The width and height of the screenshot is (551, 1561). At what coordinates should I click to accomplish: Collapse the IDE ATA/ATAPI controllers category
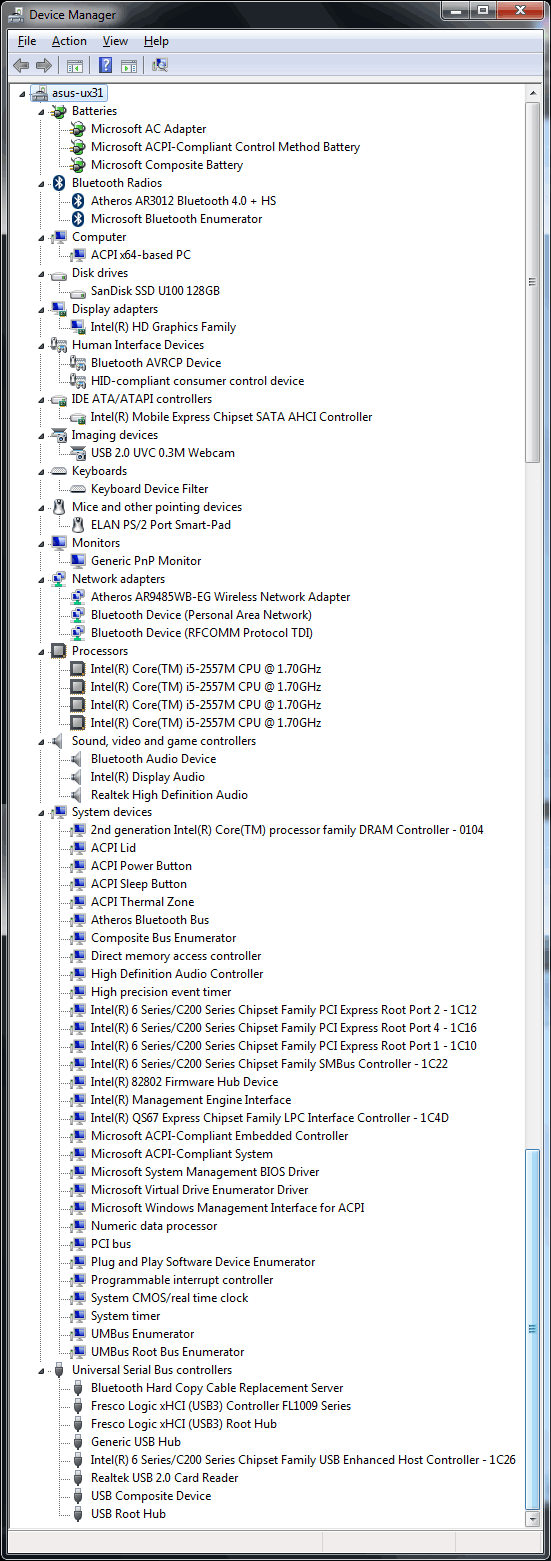coord(42,400)
